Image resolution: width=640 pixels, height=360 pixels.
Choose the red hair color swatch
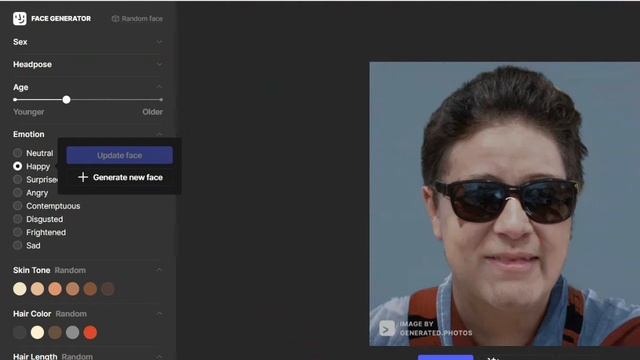coord(90,332)
